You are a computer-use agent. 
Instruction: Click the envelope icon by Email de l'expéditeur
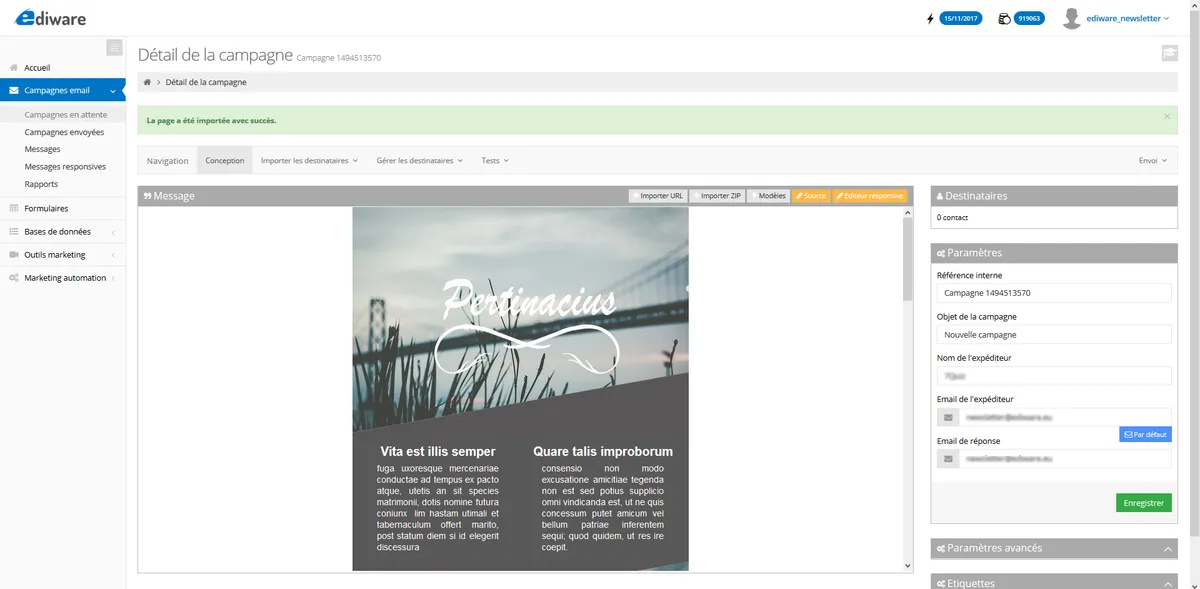point(948,417)
